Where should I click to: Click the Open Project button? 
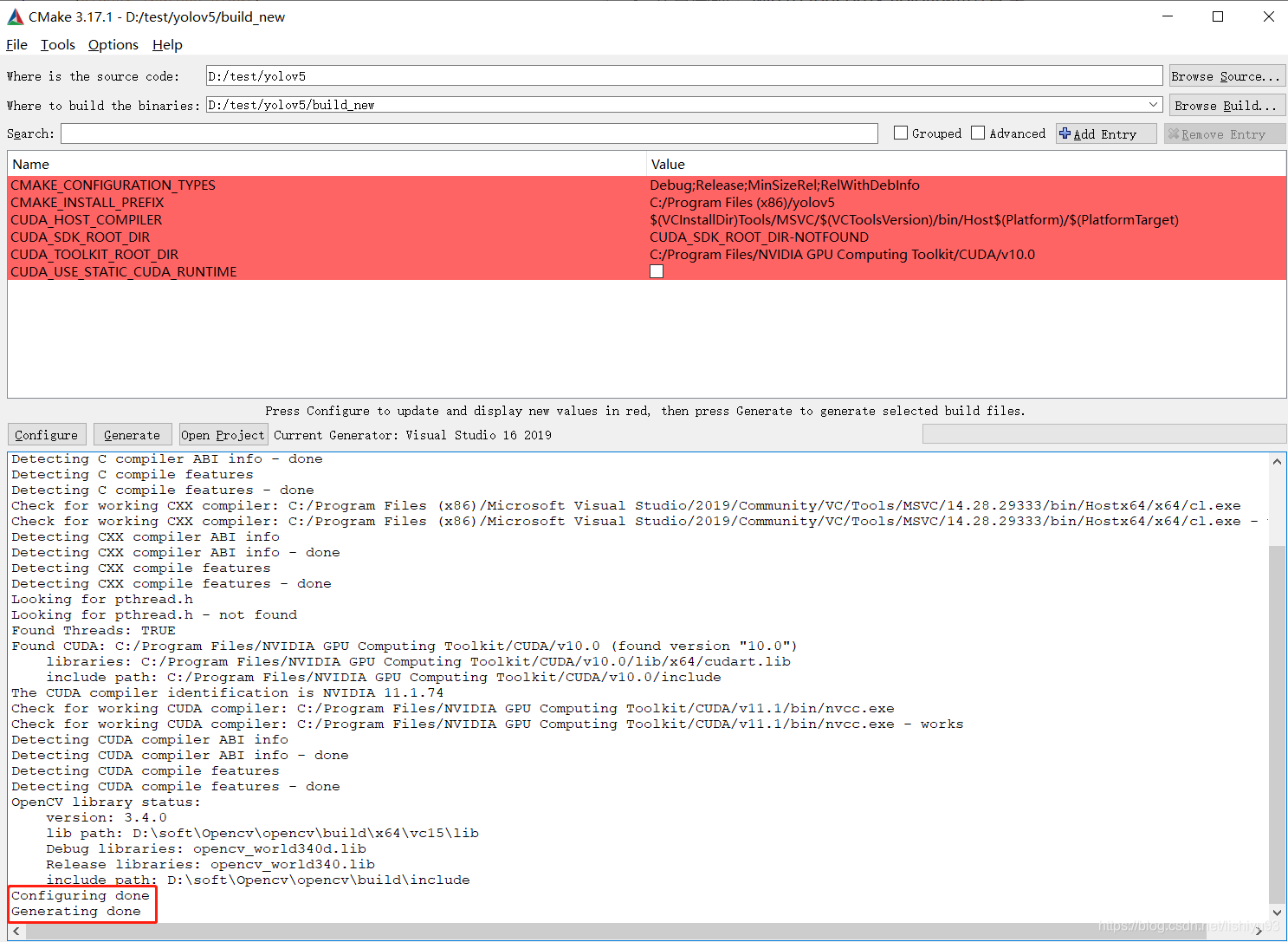pyautogui.click(x=223, y=435)
